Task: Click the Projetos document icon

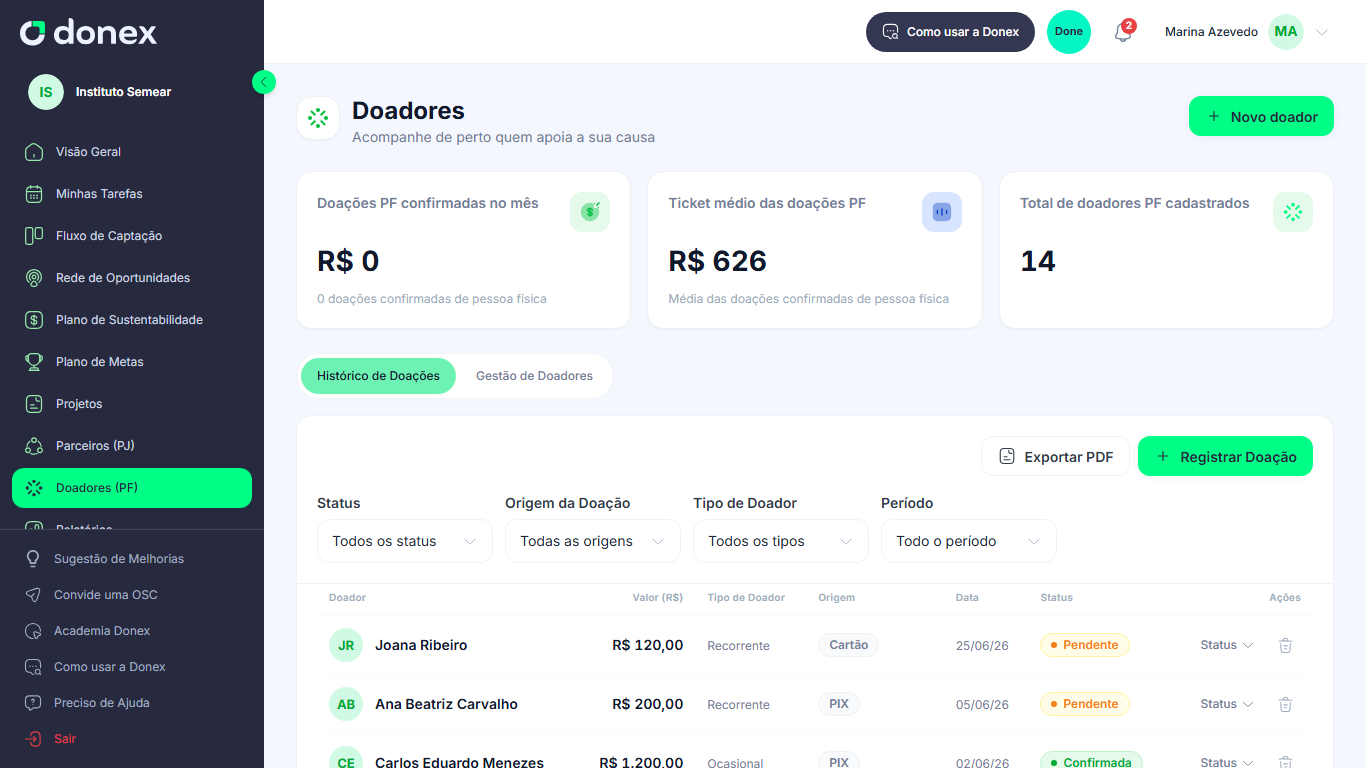Action: tap(34, 404)
